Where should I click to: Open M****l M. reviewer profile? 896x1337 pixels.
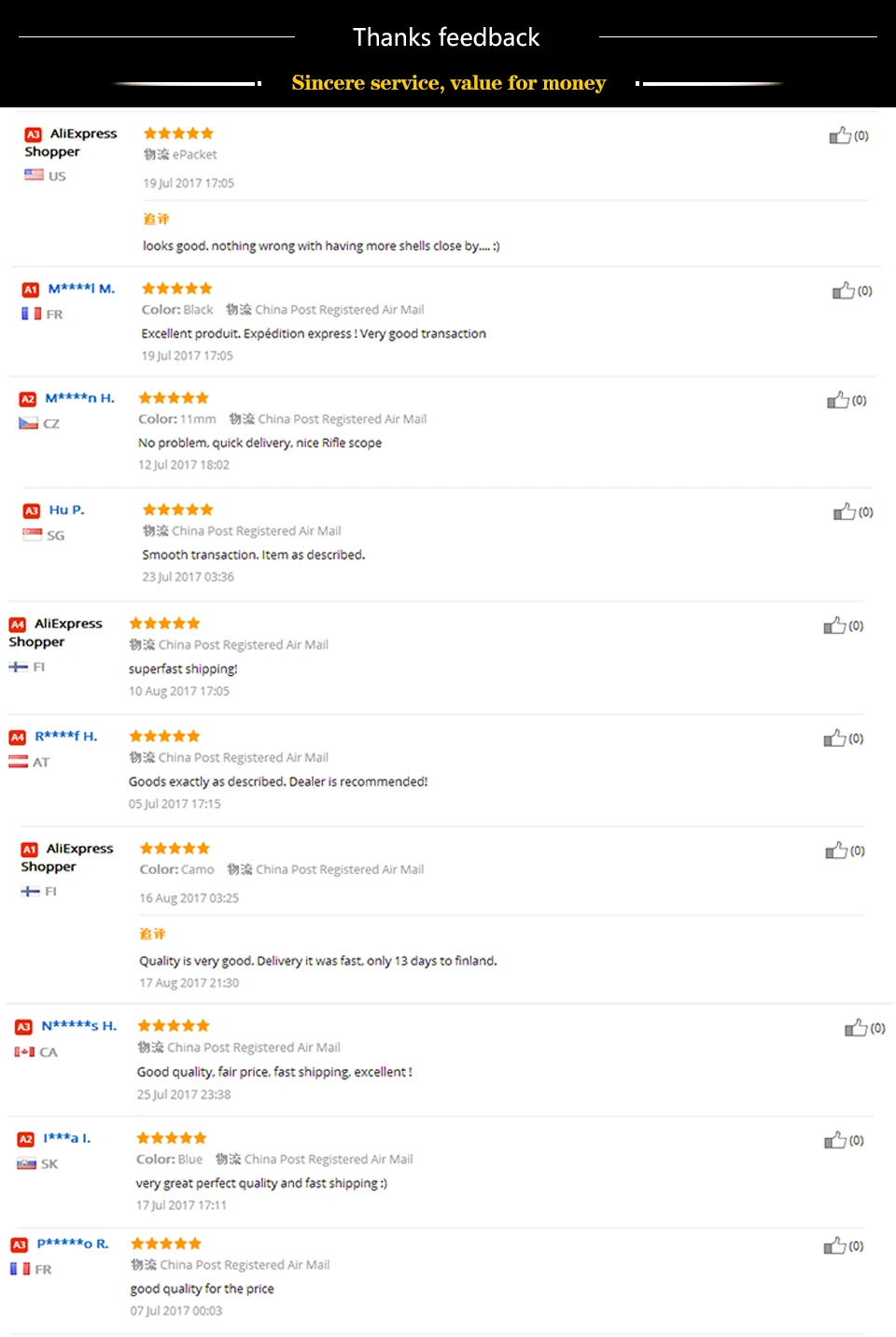point(81,289)
